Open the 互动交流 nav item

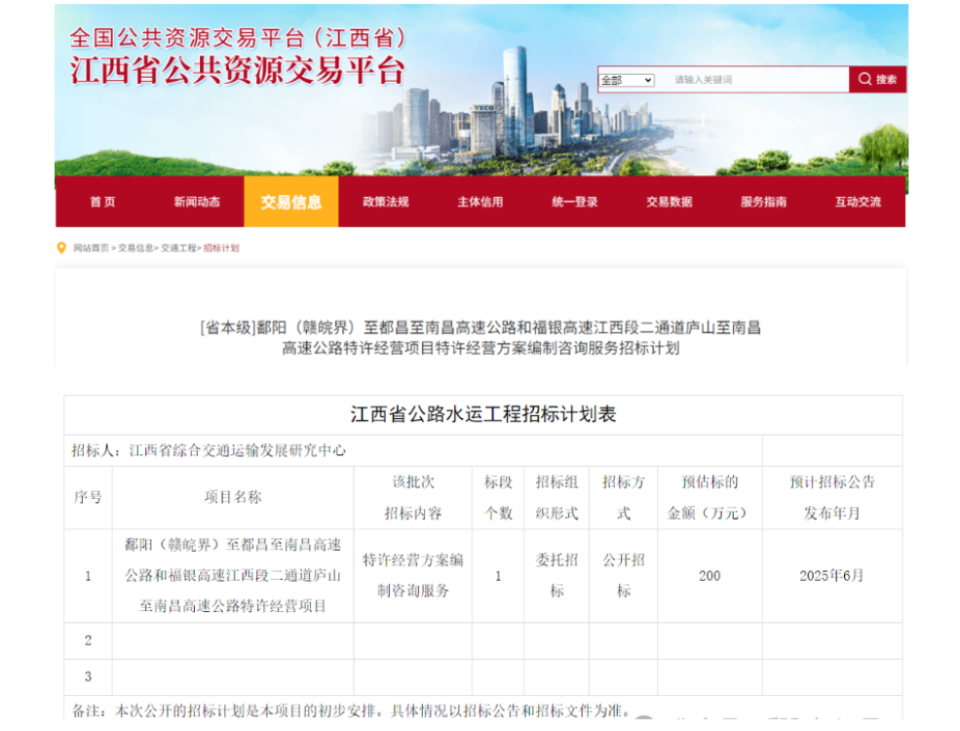tap(858, 201)
